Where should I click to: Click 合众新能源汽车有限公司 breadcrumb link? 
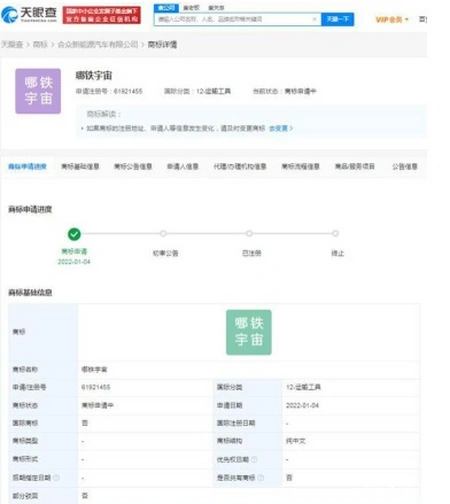(98, 44)
